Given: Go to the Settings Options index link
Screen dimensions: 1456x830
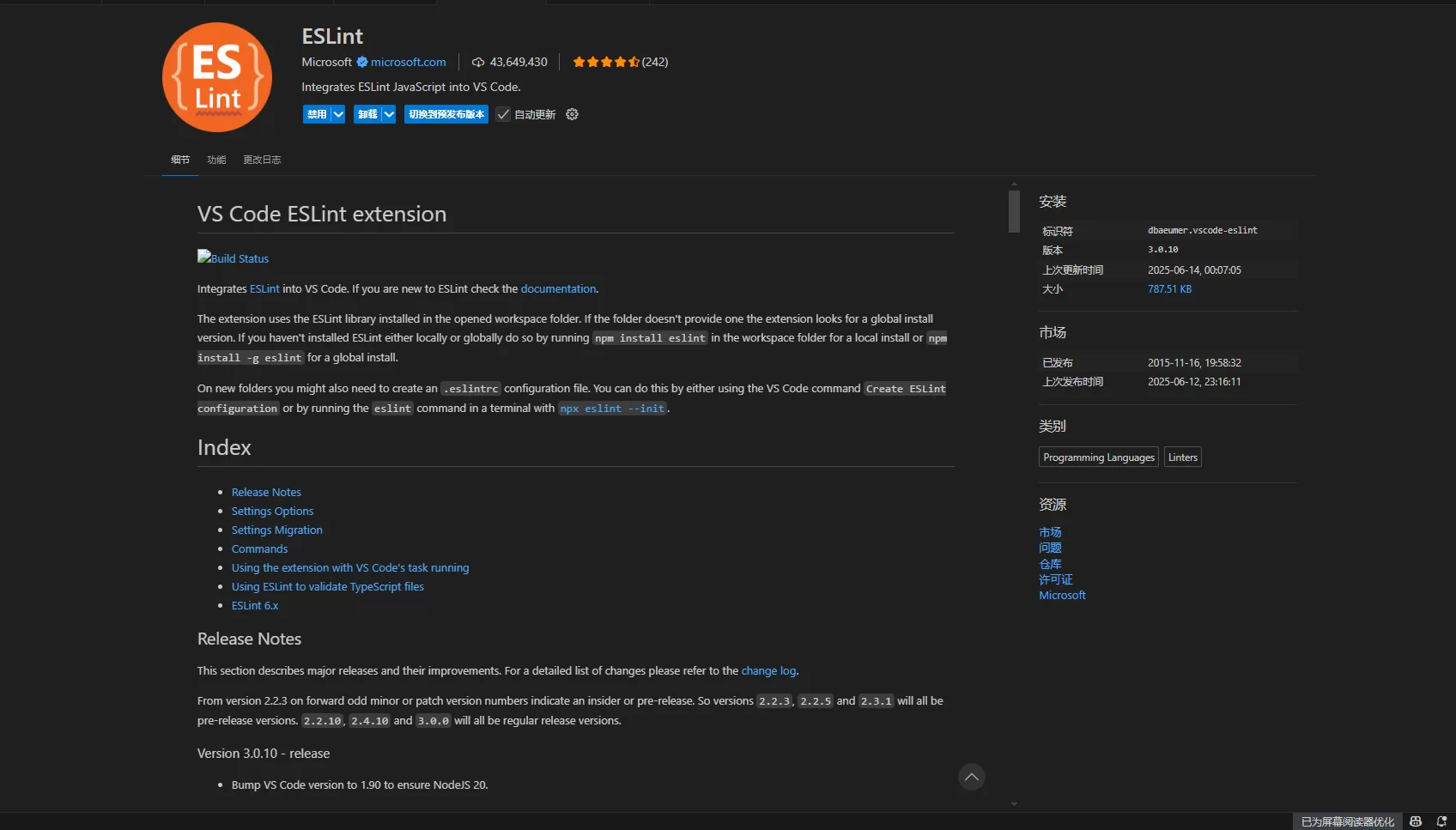Looking at the screenshot, I should pyautogui.click(x=272, y=511).
